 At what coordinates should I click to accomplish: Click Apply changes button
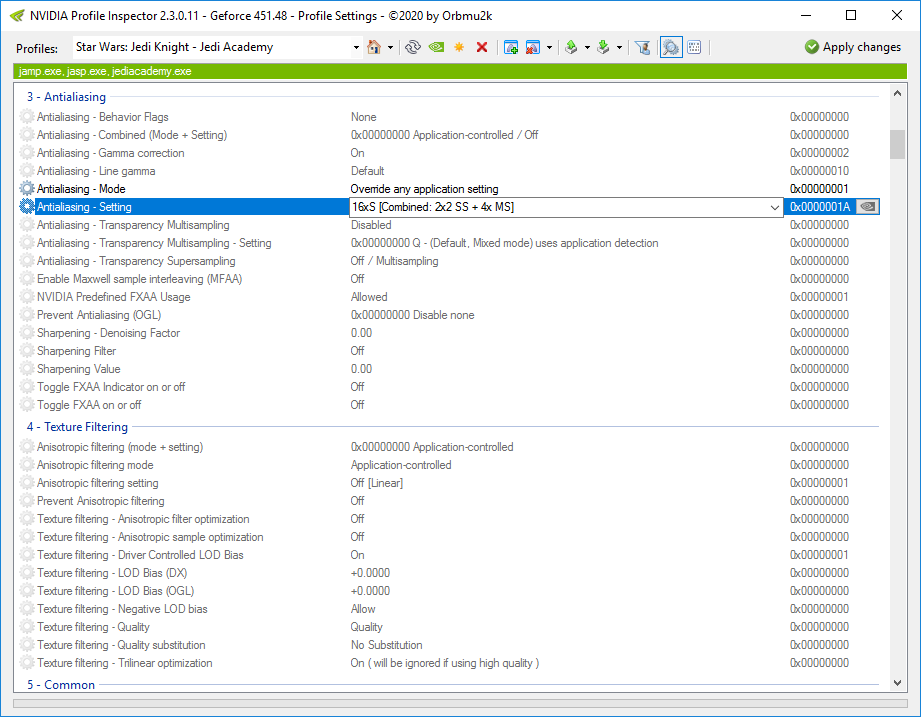tap(852, 47)
